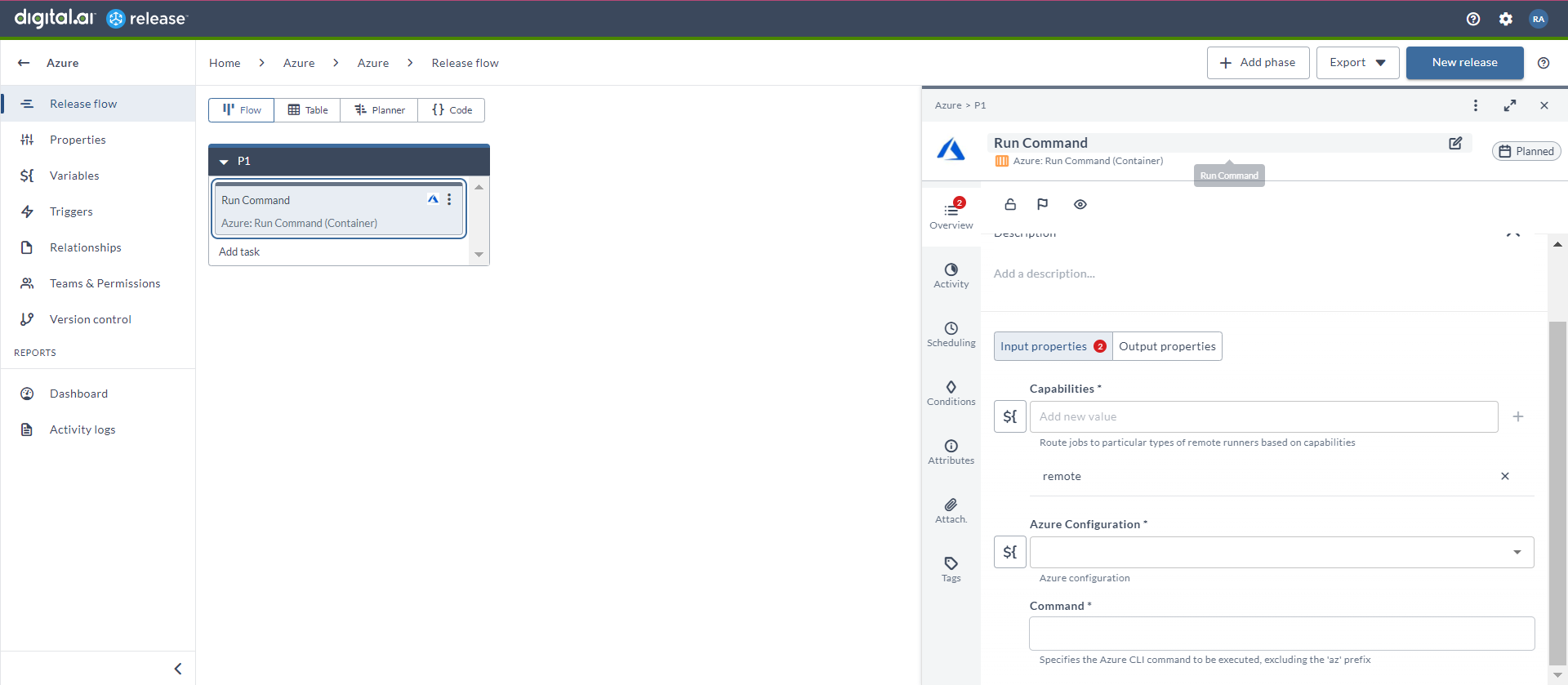The width and height of the screenshot is (1568, 685).
Task: Open Variables in sidebar
Action: click(98, 176)
